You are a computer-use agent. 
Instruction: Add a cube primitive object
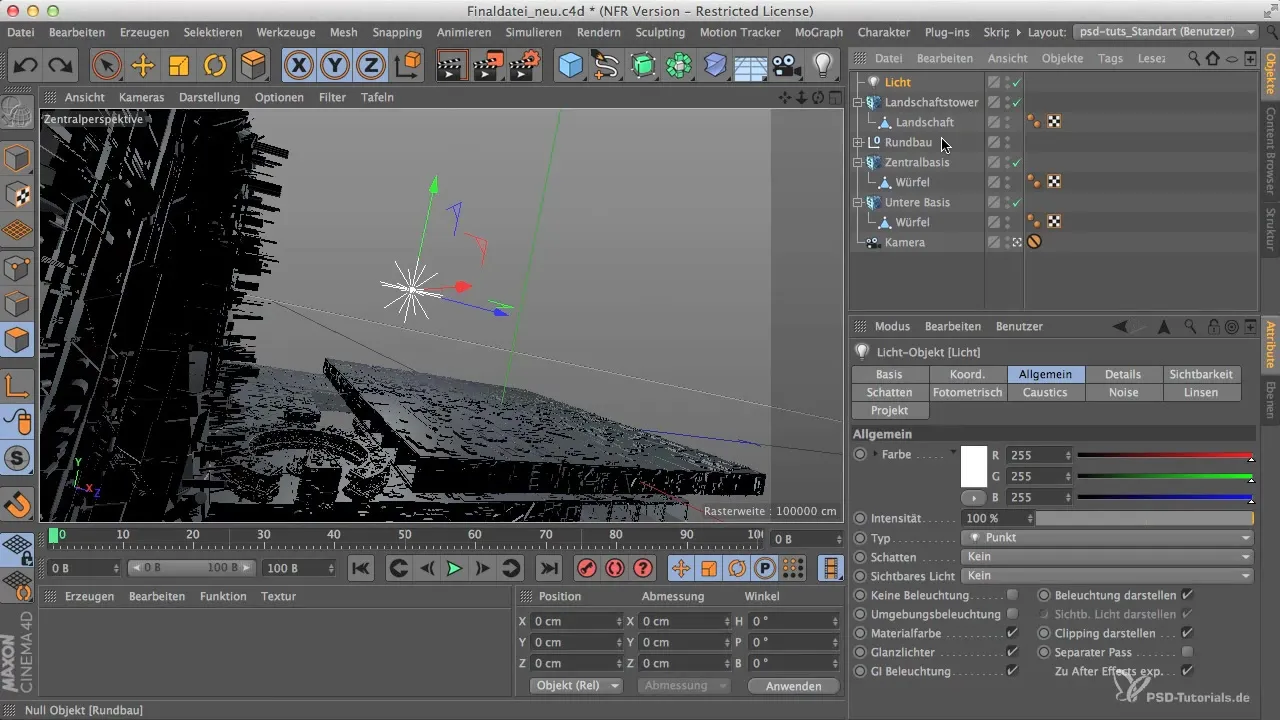pyautogui.click(x=570, y=66)
